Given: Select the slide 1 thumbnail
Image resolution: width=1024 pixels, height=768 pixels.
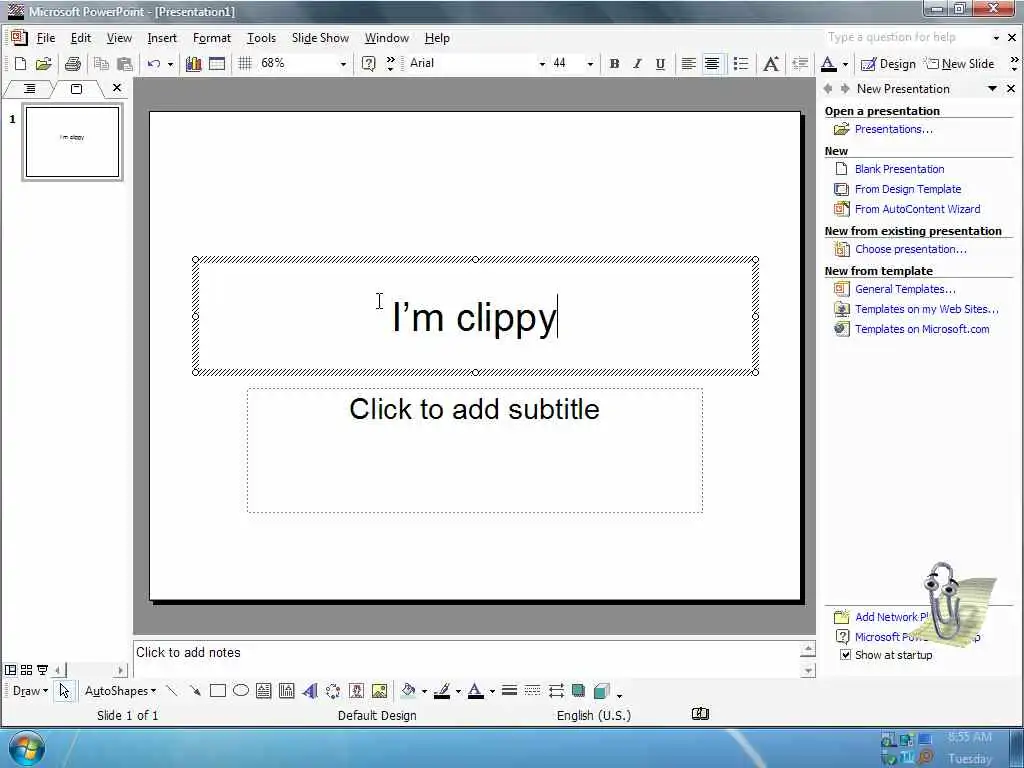Looking at the screenshot, I should 72,142.
